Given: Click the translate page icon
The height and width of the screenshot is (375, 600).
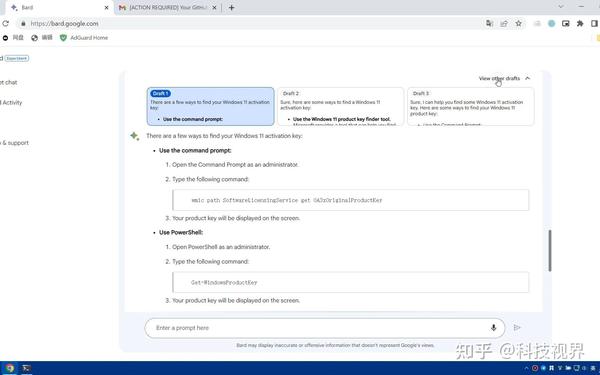Looking at the screenshot, I should tap(489, 23).
